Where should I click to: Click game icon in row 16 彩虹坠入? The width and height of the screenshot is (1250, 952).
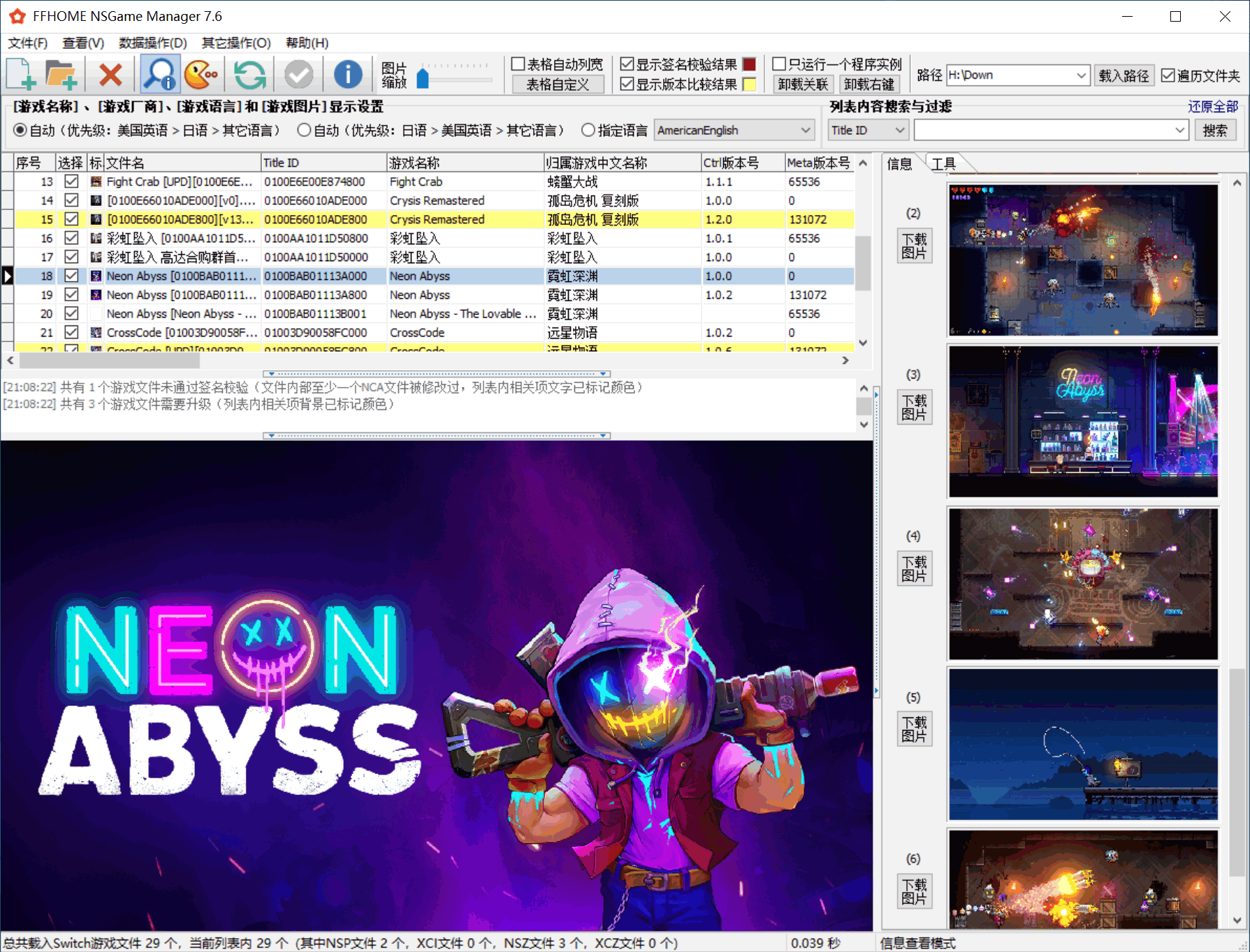coord(96,238)
